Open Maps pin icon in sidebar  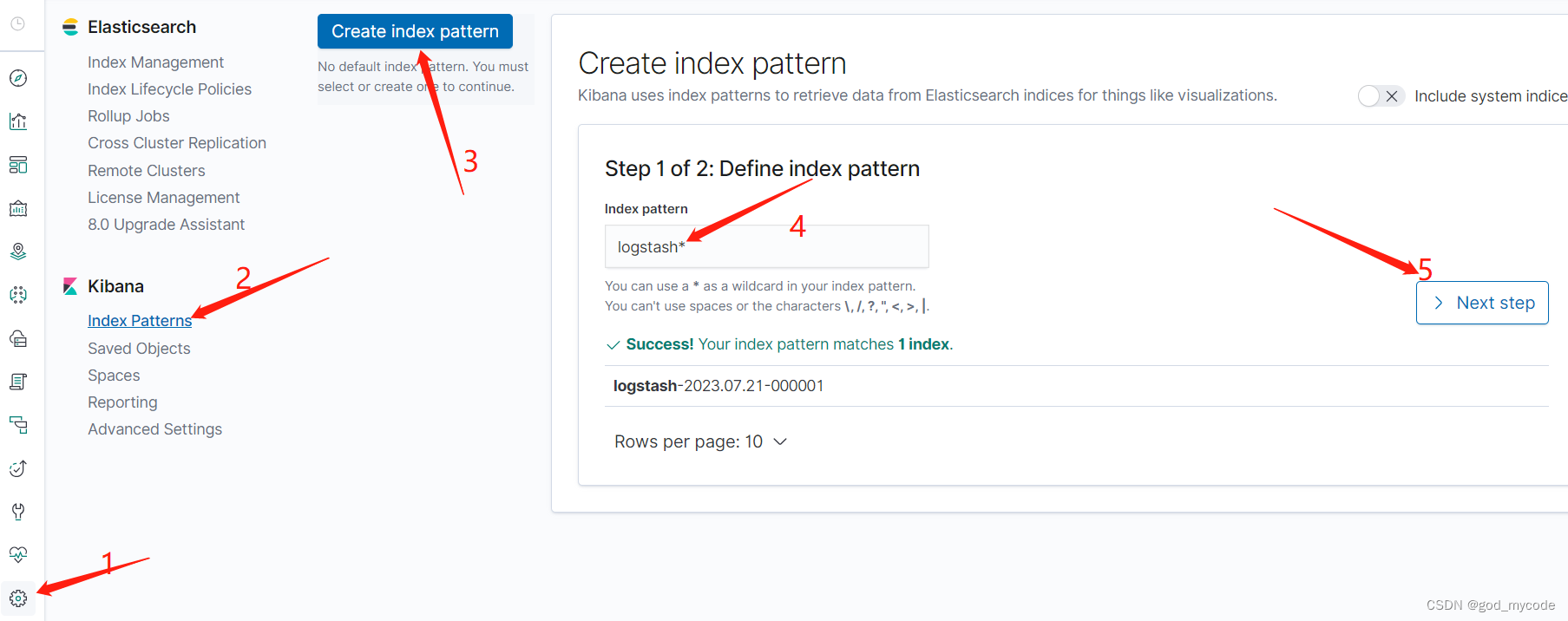click(x=18, y=252)
